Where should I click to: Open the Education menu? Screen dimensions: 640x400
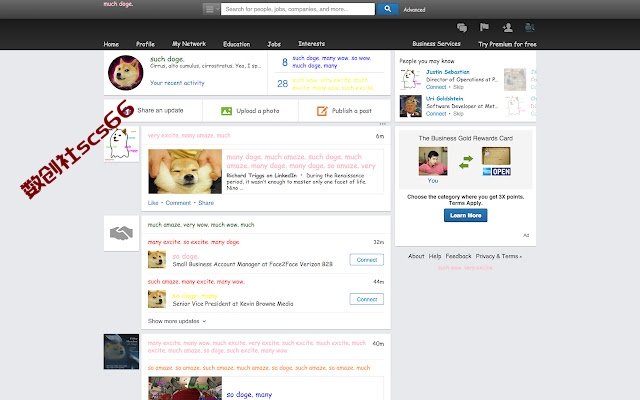[236, 44]
